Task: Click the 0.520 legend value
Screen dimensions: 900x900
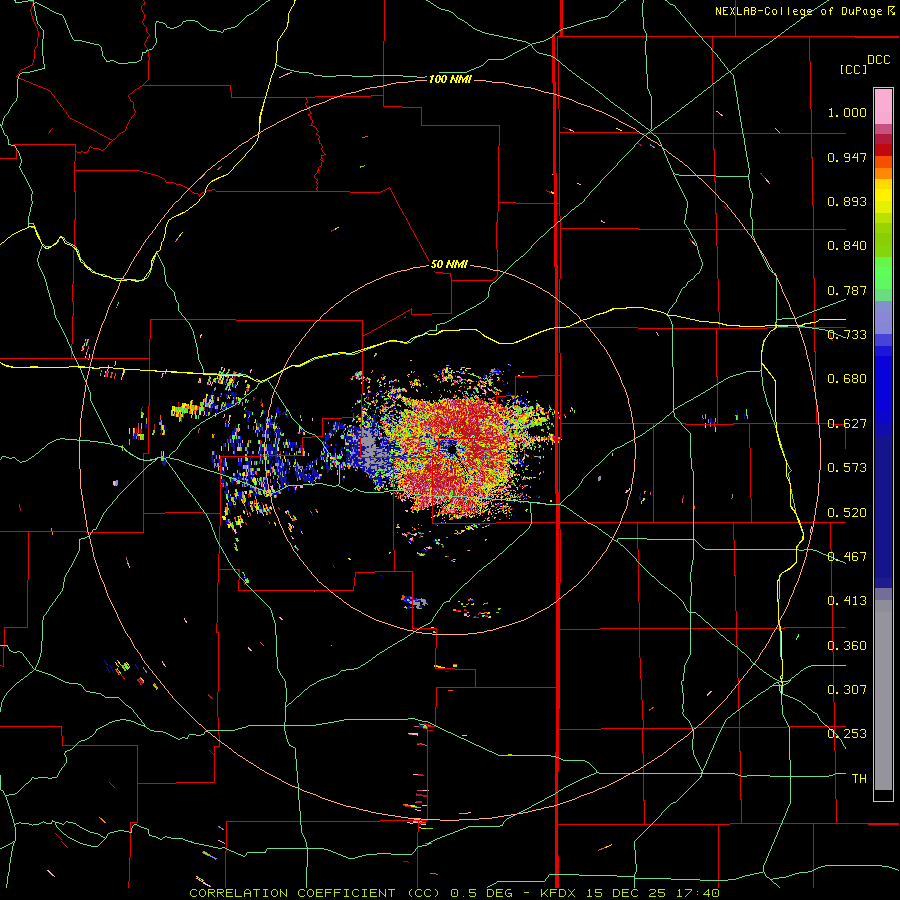Action: point(847,513)
